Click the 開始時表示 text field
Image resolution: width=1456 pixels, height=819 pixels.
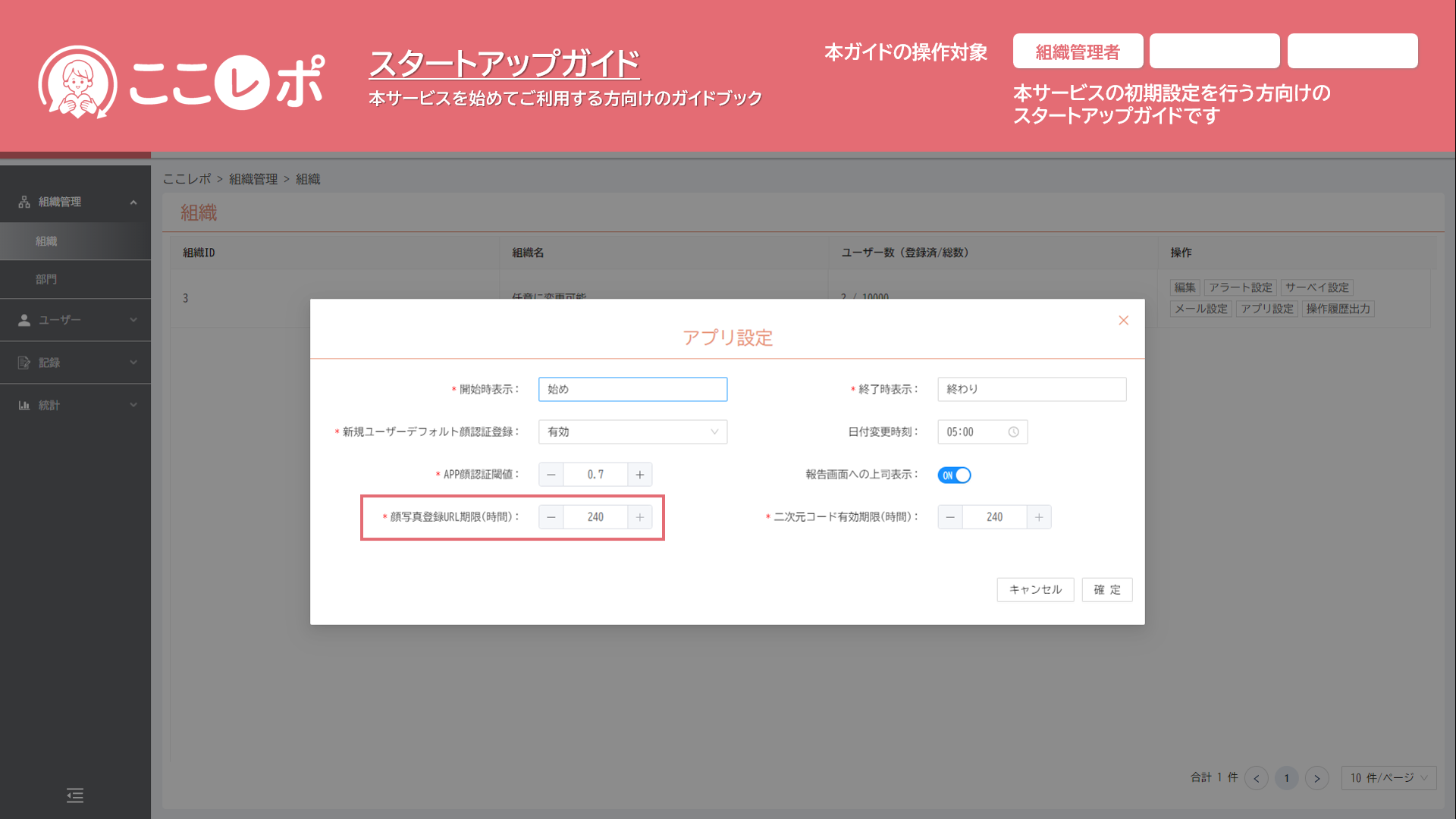pyautogui.click(x=632, y=390)
